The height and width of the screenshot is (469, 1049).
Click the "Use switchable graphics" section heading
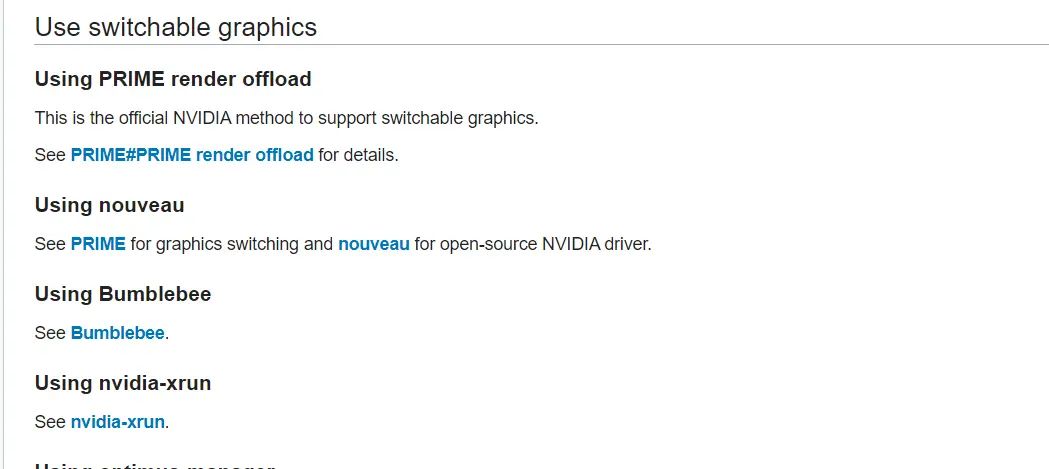176,27
